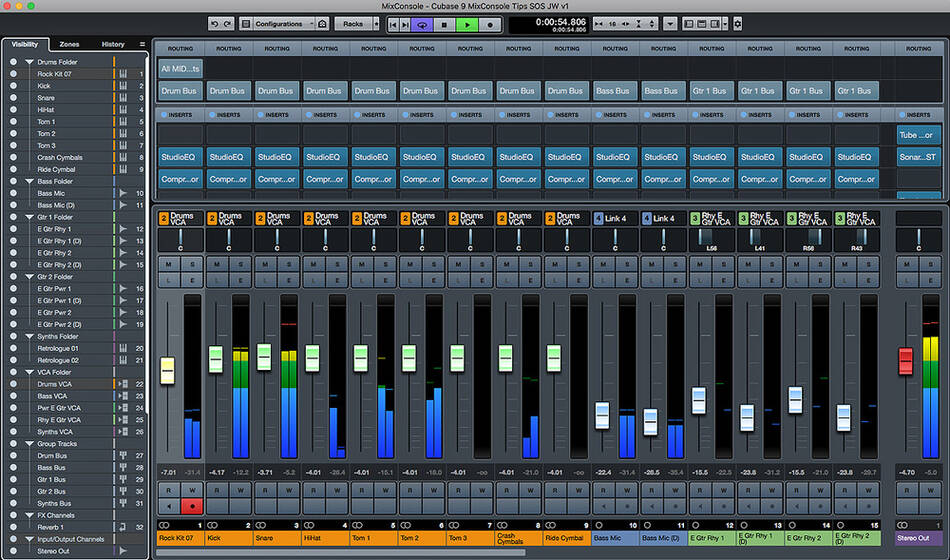
Task: Toggle visibility dot for Snare track
Action: pyautogui.click(x=13, y=98)
